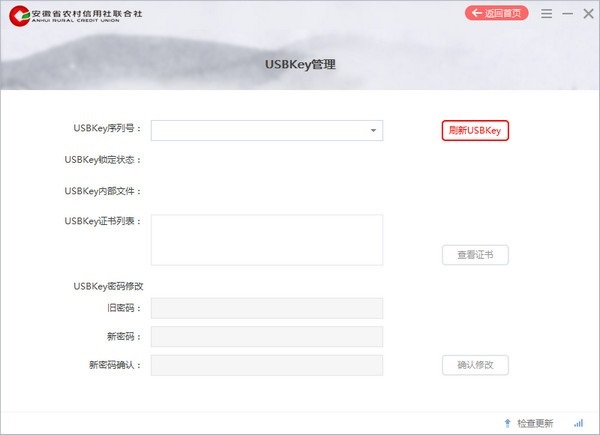Viewport: 600px width, 435px height.
Task: Click the signal bars icon in status bar
Action: click(578, 423)
